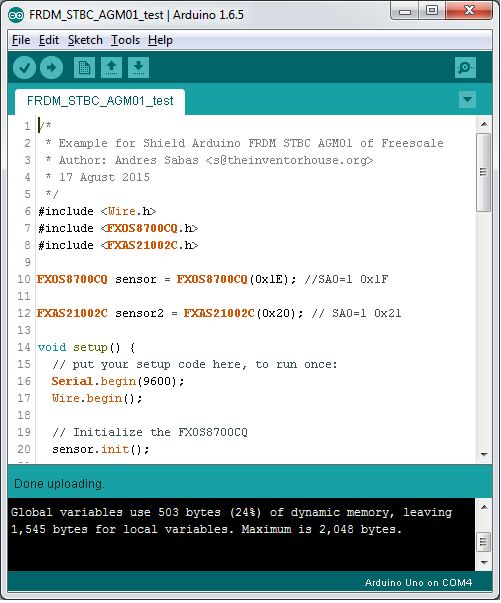Click the 'FXOS8700CQ sensor =' declaration line
Image resolution: width=501 pixels, height=603 pixels.
(213, 279)
